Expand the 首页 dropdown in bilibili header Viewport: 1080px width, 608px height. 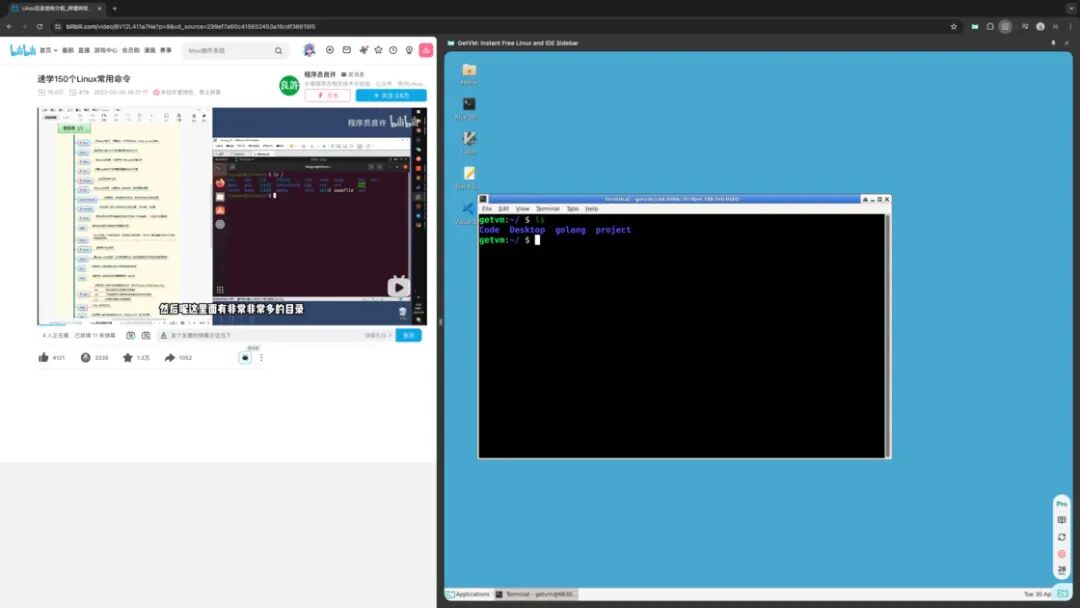pos(48,50)
